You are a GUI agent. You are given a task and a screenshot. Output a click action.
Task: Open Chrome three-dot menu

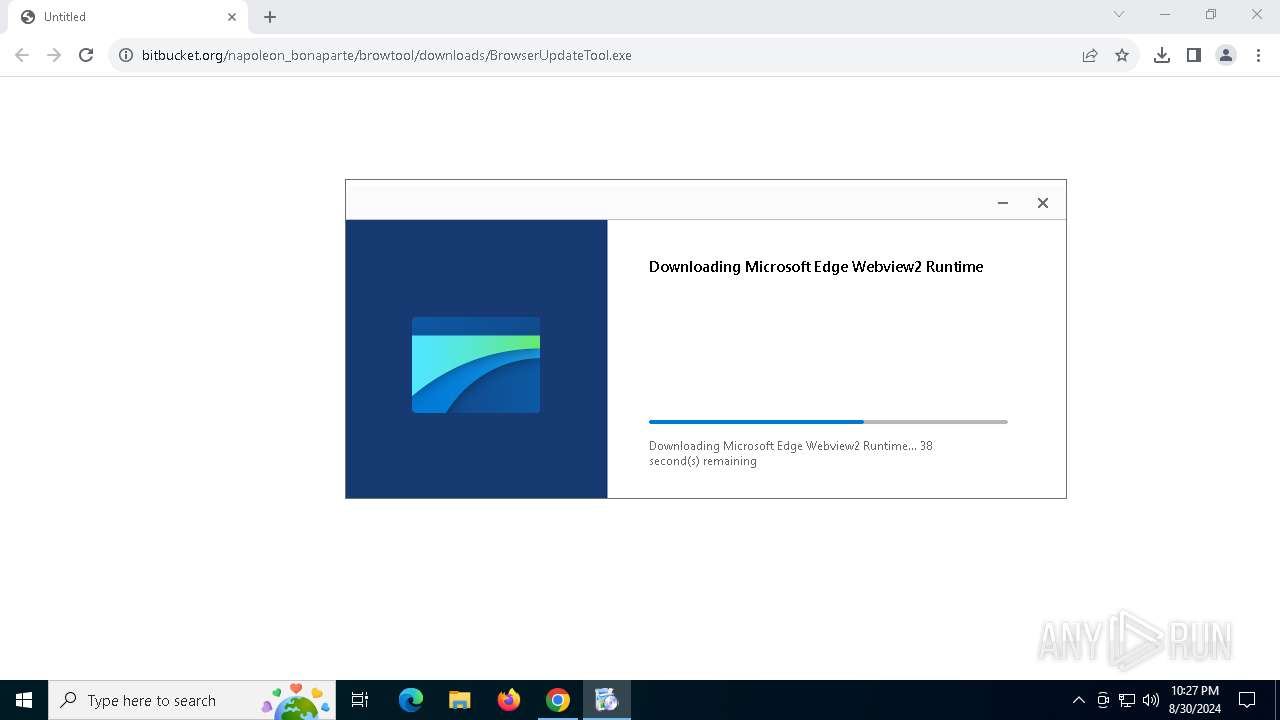pos(1258,55)
